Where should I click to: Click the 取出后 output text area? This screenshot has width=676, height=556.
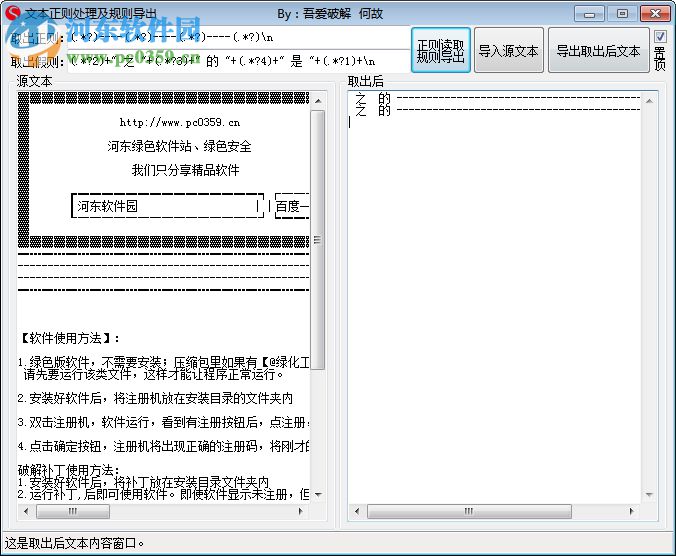click(x=494, y=297)
